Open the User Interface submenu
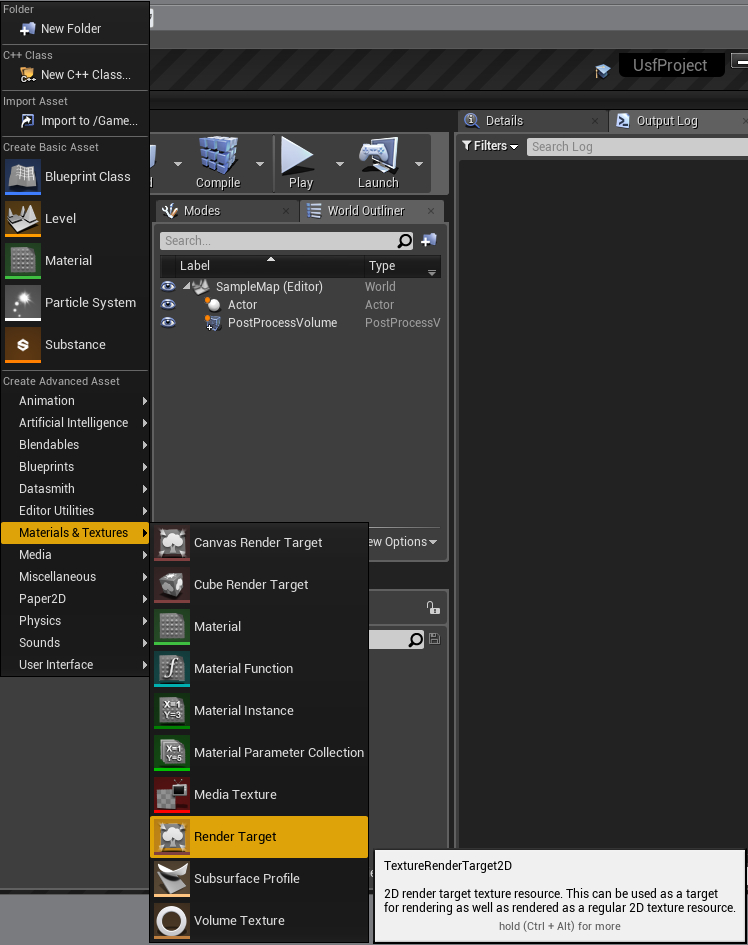This screenshot has width=748, height=945. [x=75, y=665]
